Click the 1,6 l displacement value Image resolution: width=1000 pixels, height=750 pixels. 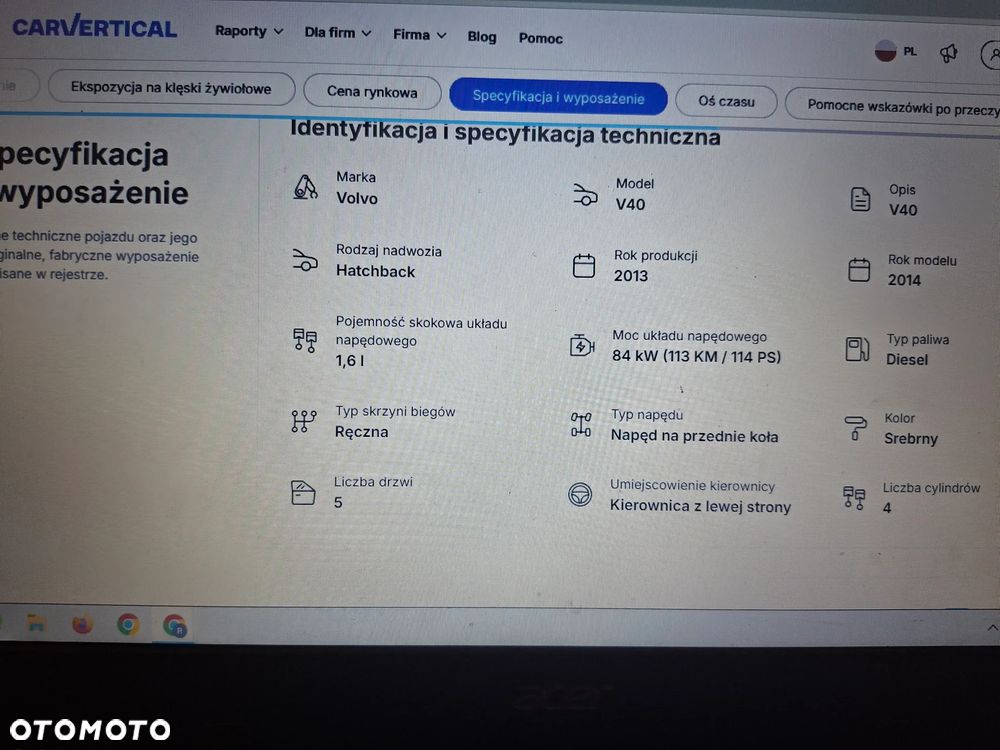tap(350, 361)
